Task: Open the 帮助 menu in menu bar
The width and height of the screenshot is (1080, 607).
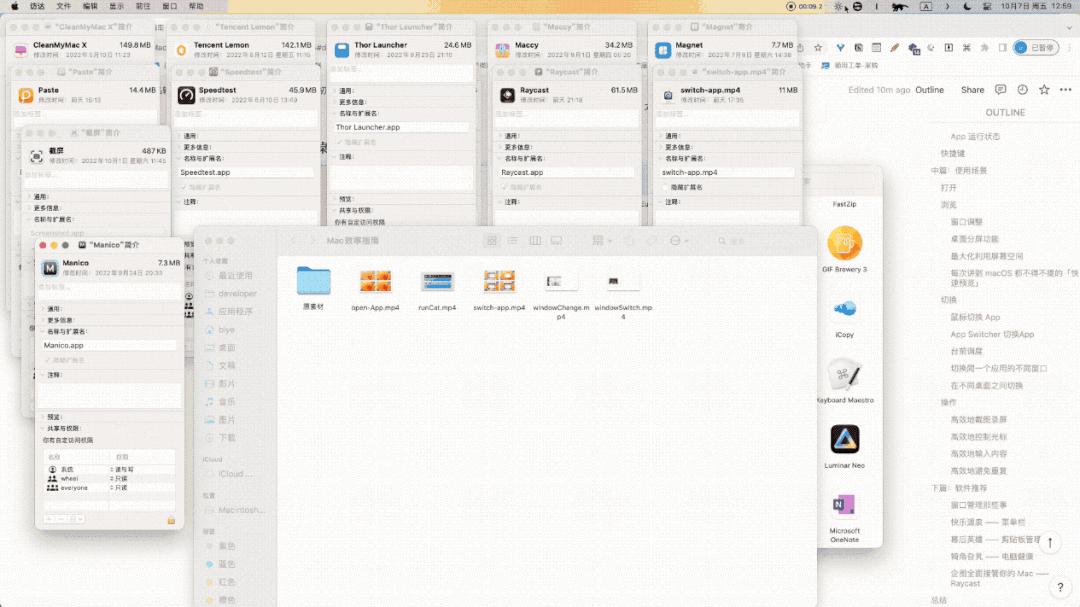Action: click(x=196, y=6)
